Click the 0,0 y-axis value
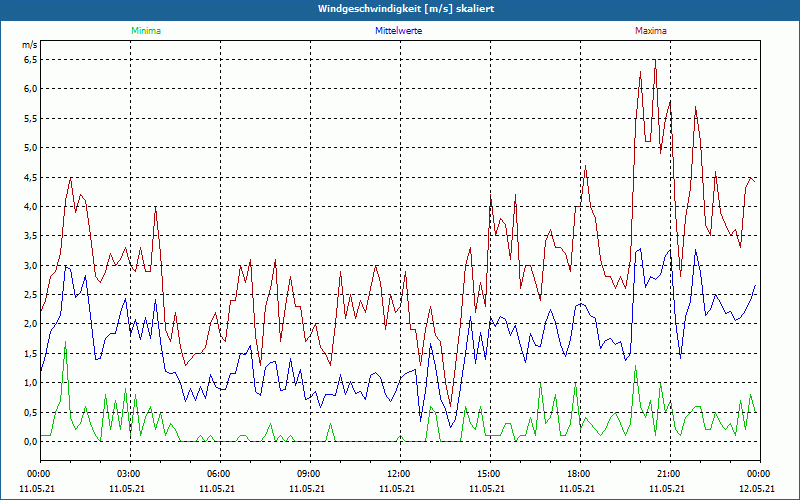Screen dimensions: 800x500 click(31, 441)
